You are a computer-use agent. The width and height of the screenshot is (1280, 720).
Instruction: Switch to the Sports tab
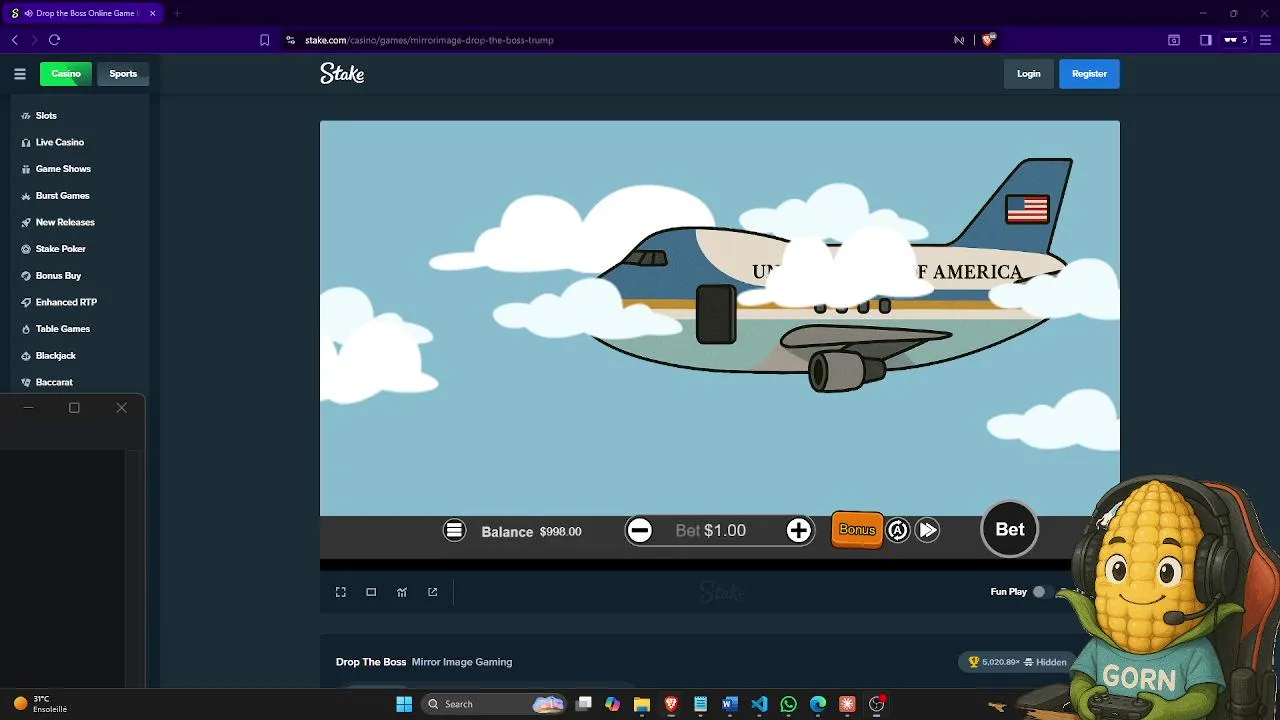[x=123, y=74]
